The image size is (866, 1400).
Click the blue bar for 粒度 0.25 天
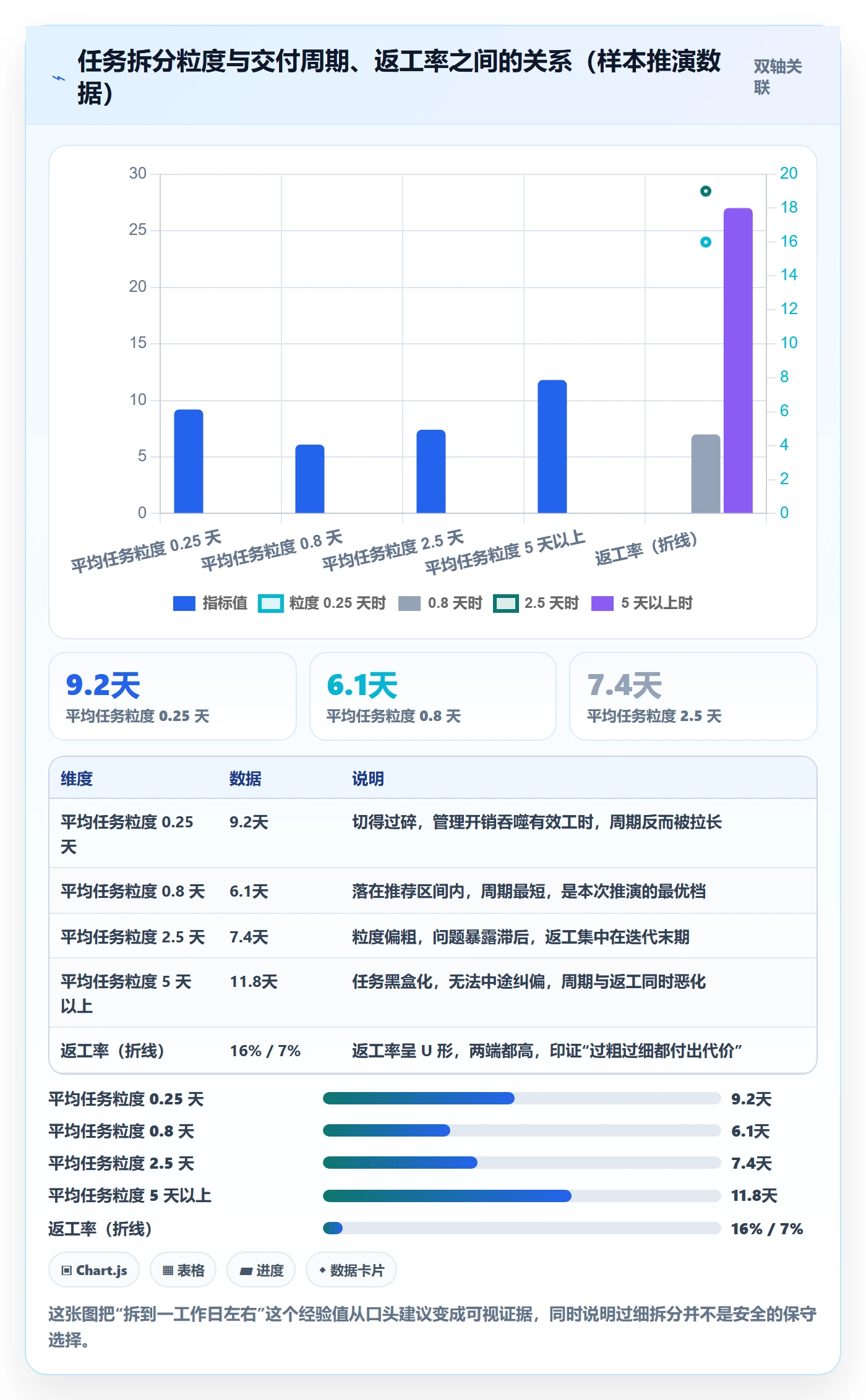pos(189,461)
